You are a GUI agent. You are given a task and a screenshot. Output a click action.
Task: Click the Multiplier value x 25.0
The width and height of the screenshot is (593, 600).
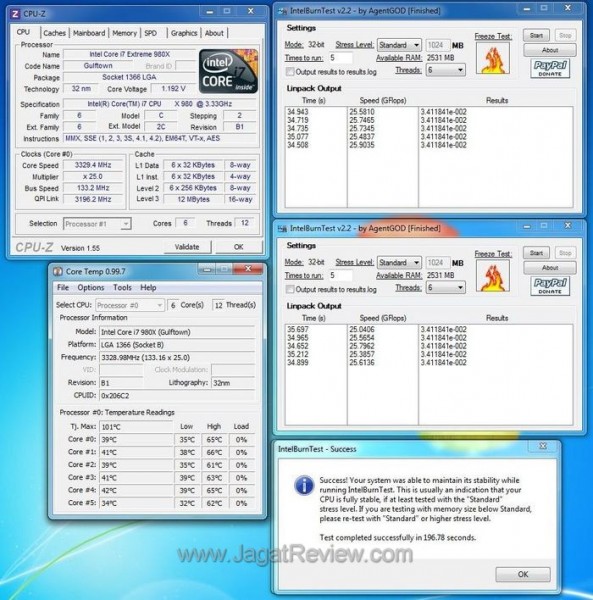[x=93, y=177]
